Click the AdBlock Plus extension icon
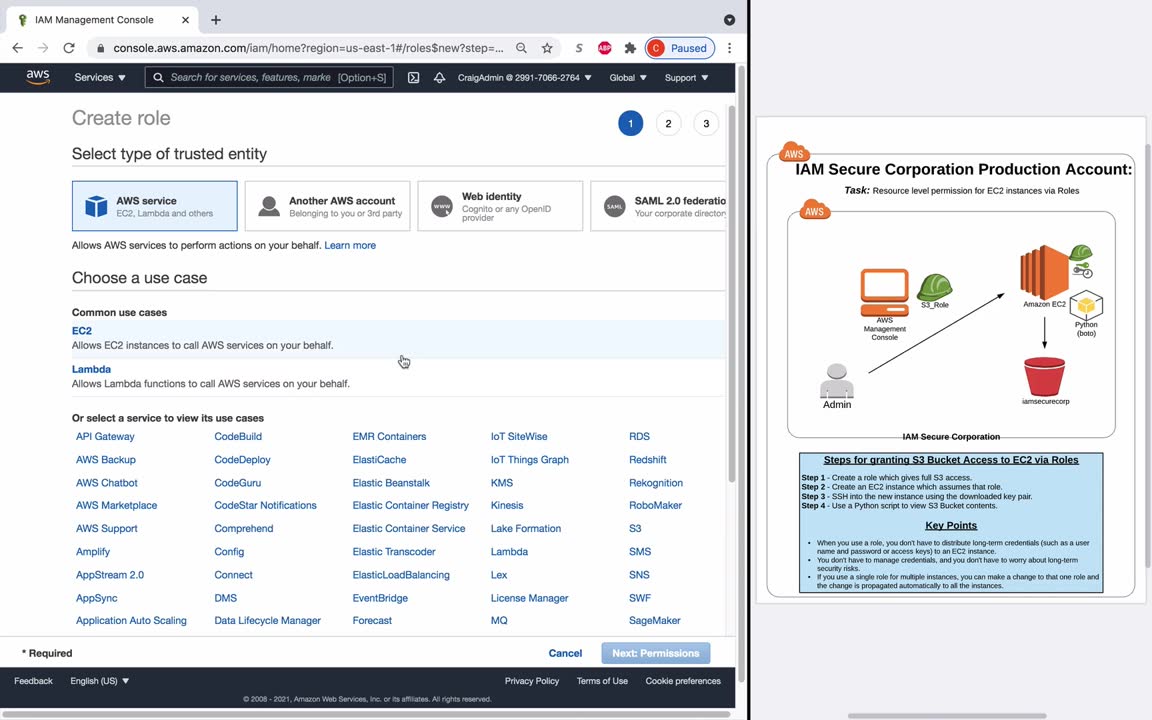Viewport: 1152px width, 720px height. [x=605, y=48]
